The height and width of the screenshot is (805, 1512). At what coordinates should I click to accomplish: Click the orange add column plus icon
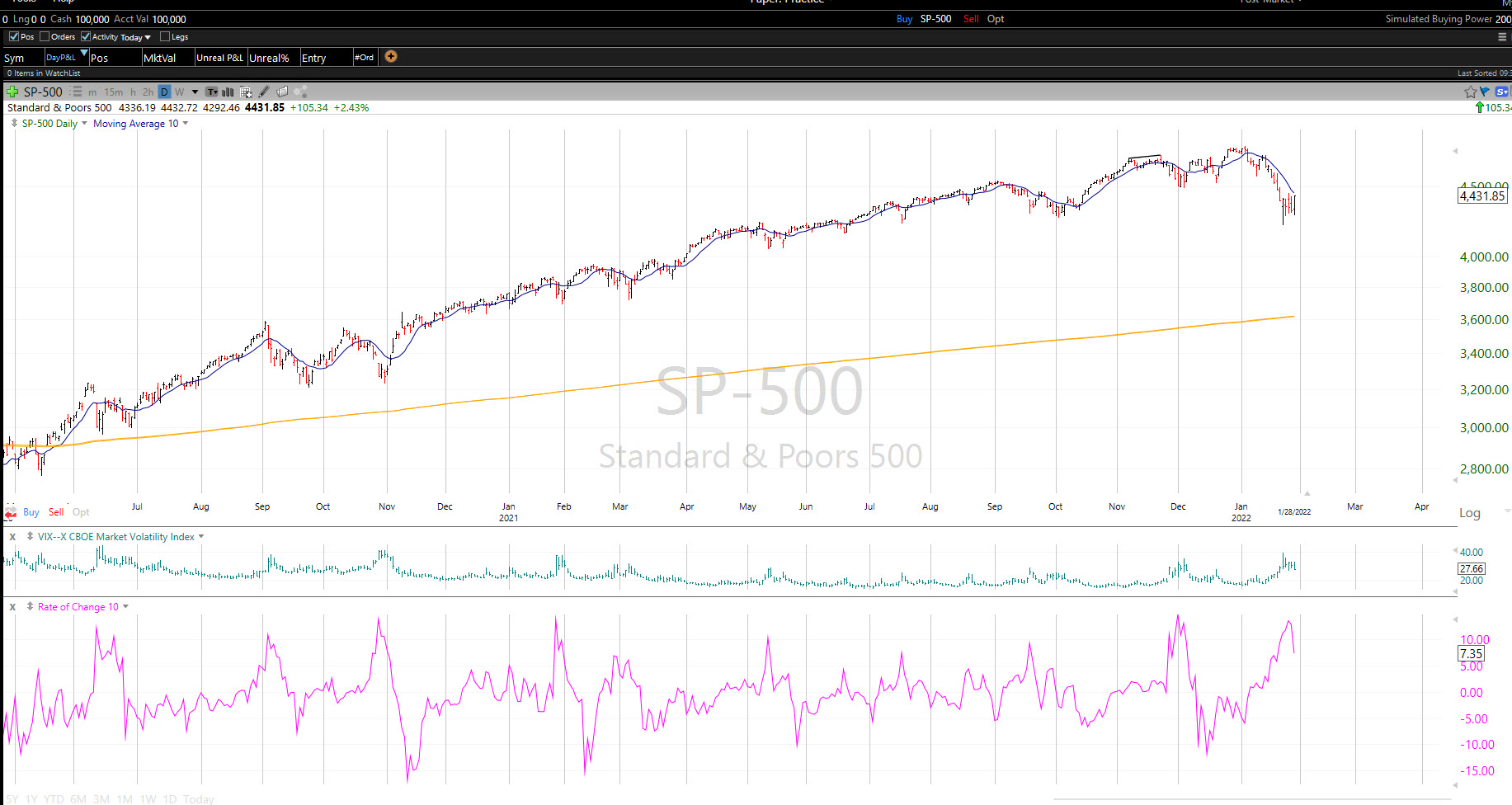(x=391, y=56)
